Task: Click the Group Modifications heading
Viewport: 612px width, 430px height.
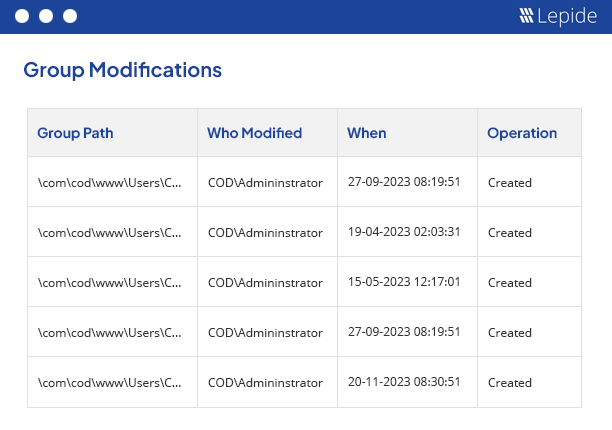Action: [122, 70]
